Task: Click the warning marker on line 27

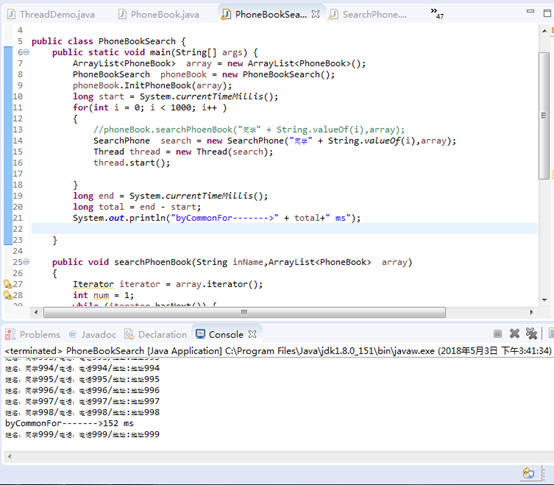Action: point(7,284)
